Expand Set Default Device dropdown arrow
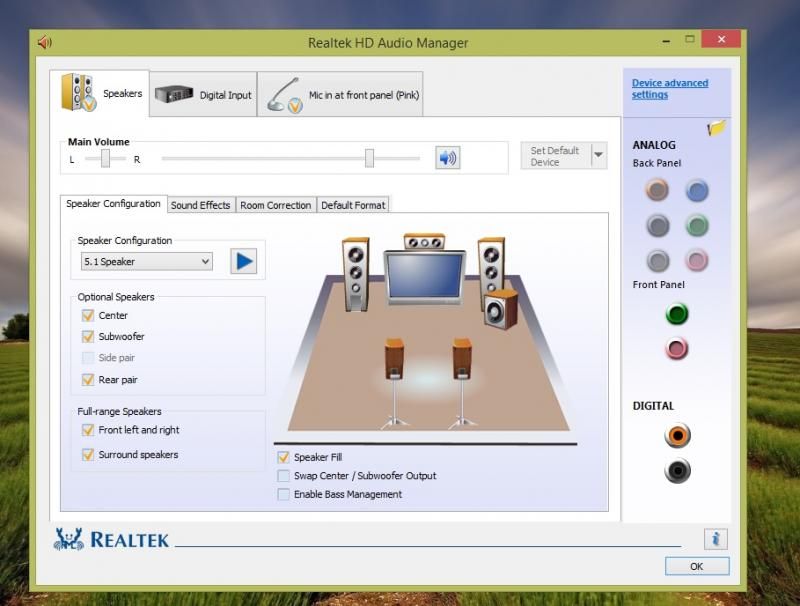Screen dimensions: 800x606 tap(599, 155)
